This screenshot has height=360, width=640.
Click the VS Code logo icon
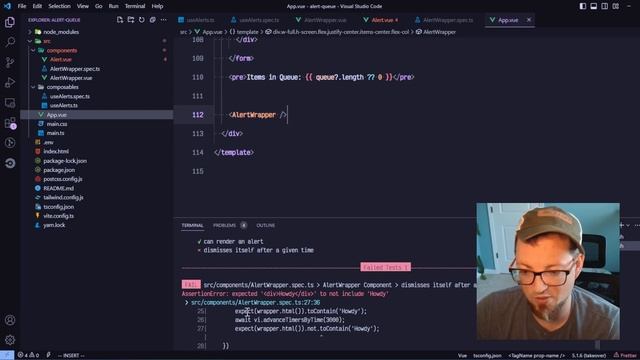click(x=7, y=6)
